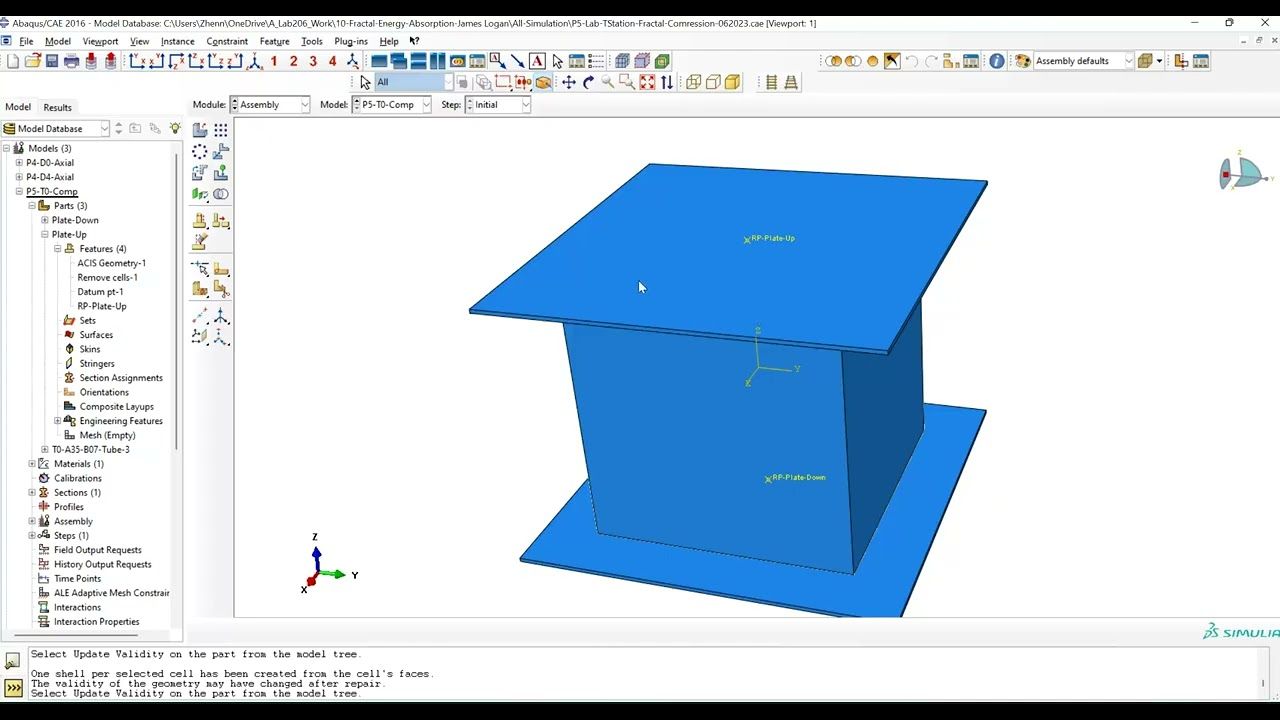The width and height of the screenshot is (1280, 720).
Task: Click the New Model Database icon
Action: (13, 61)
